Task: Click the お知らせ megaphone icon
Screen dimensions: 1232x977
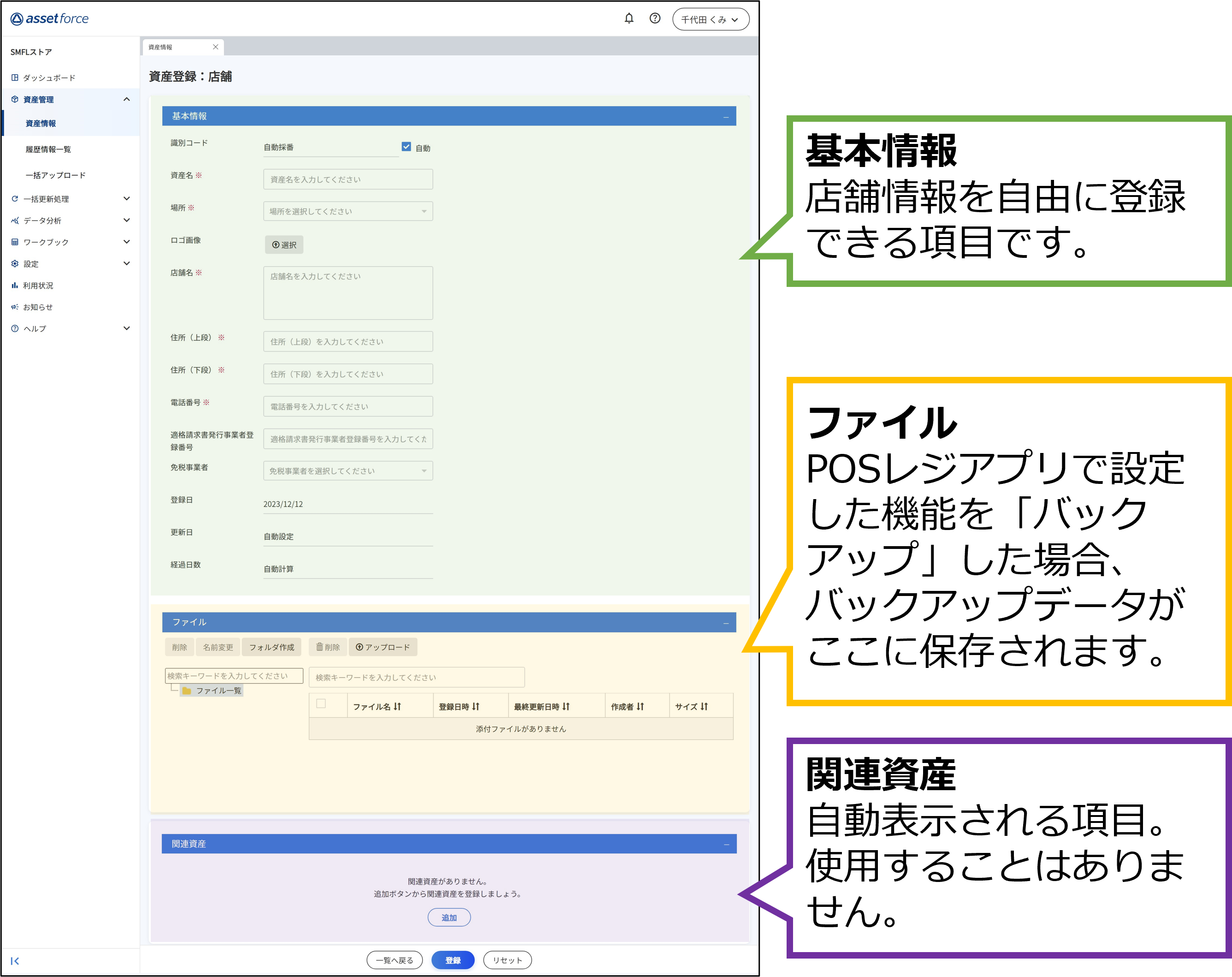Action: (14, 306)
